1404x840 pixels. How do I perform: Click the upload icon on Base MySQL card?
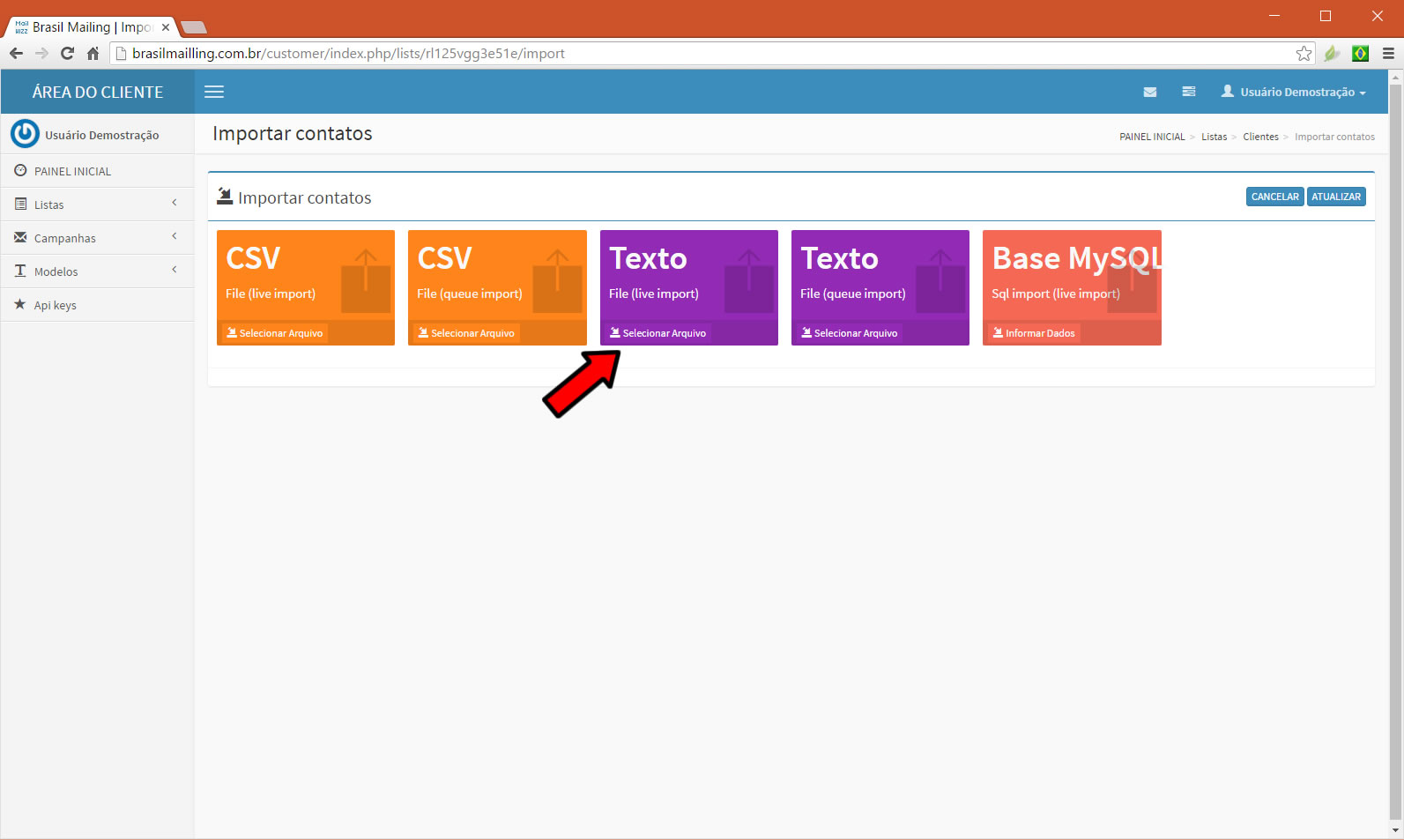click(x=1132, y=281)
